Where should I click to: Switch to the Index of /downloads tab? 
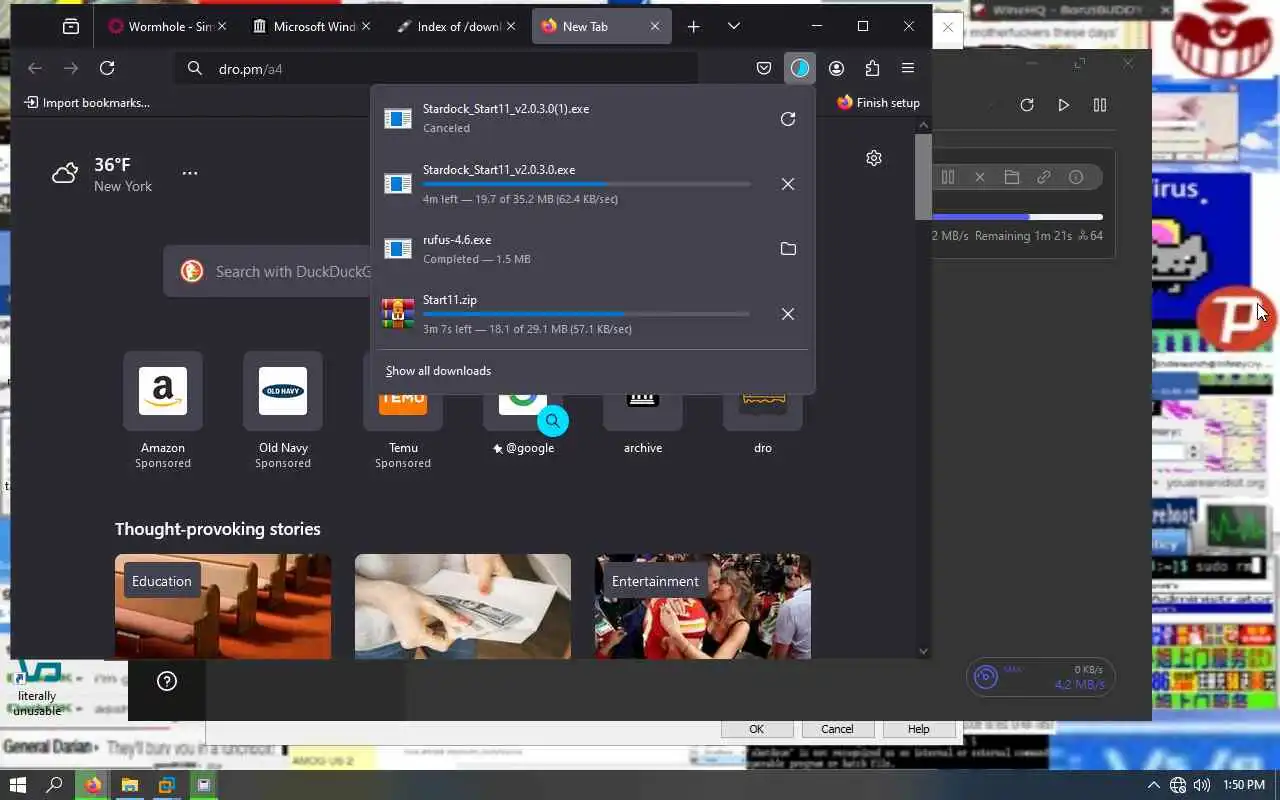tap(458, 27)
